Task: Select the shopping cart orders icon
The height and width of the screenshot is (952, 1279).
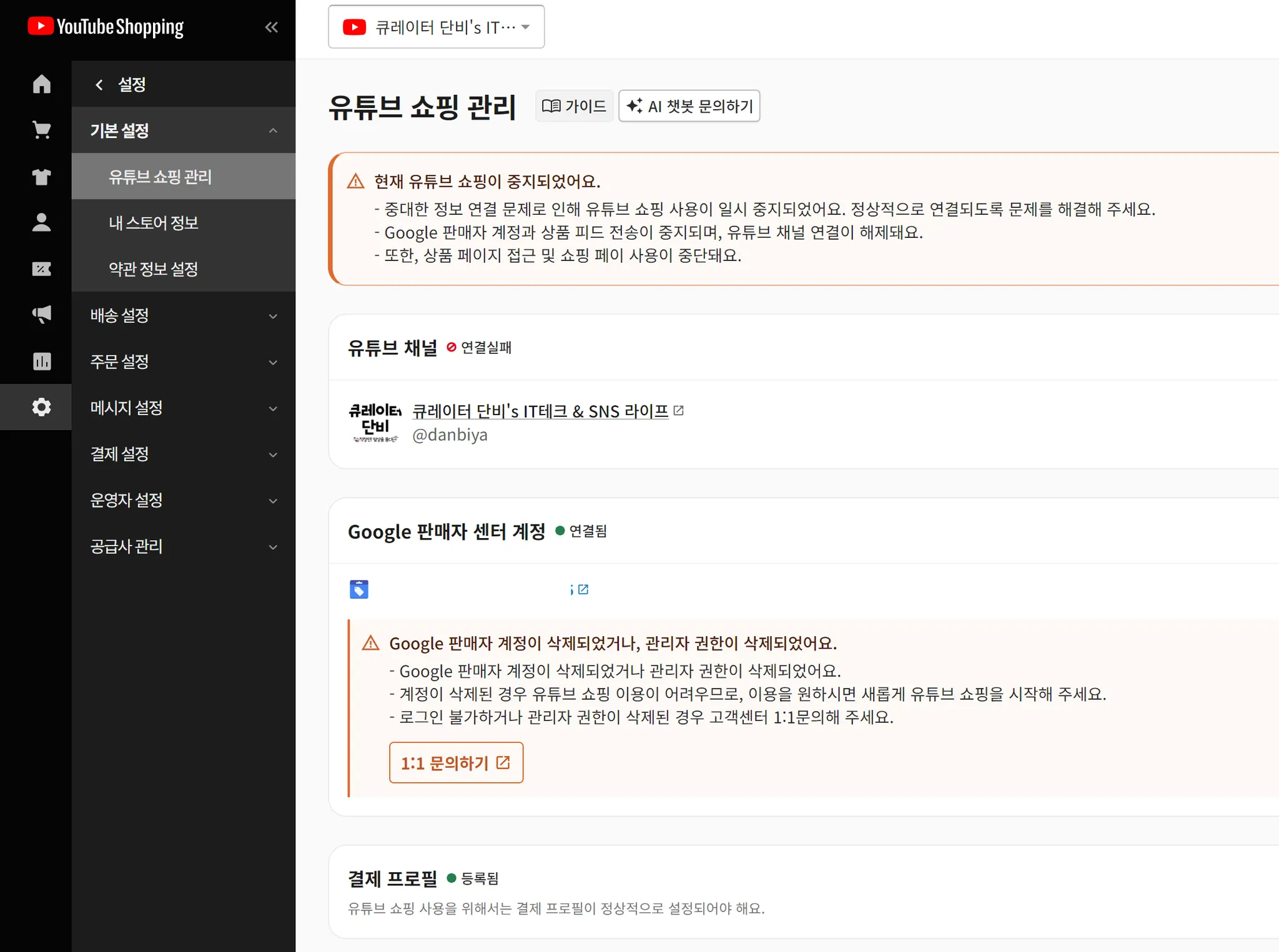Action: 41,130
